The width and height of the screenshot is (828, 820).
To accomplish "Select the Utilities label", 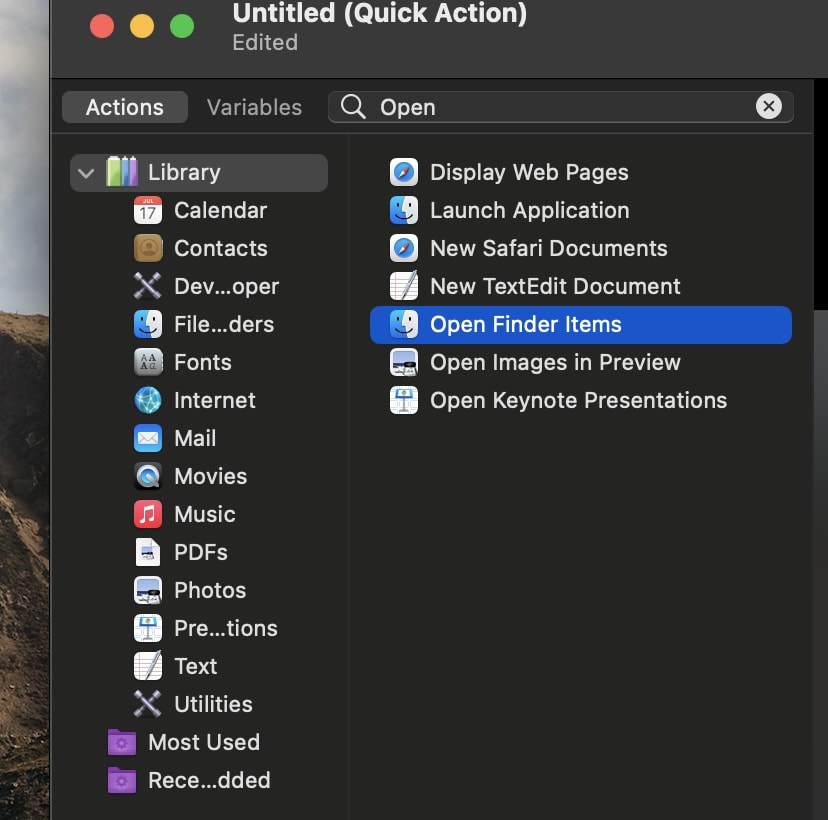I will [213, 705].
